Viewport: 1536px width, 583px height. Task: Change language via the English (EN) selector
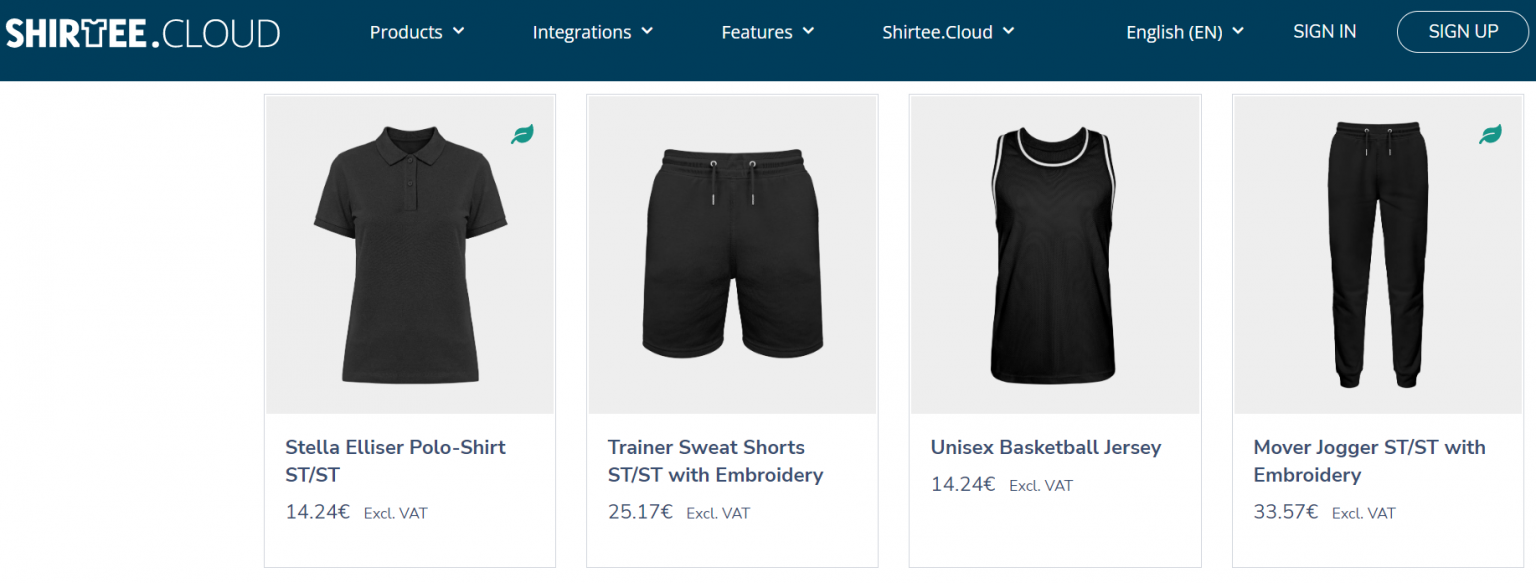pos(1184,31)
